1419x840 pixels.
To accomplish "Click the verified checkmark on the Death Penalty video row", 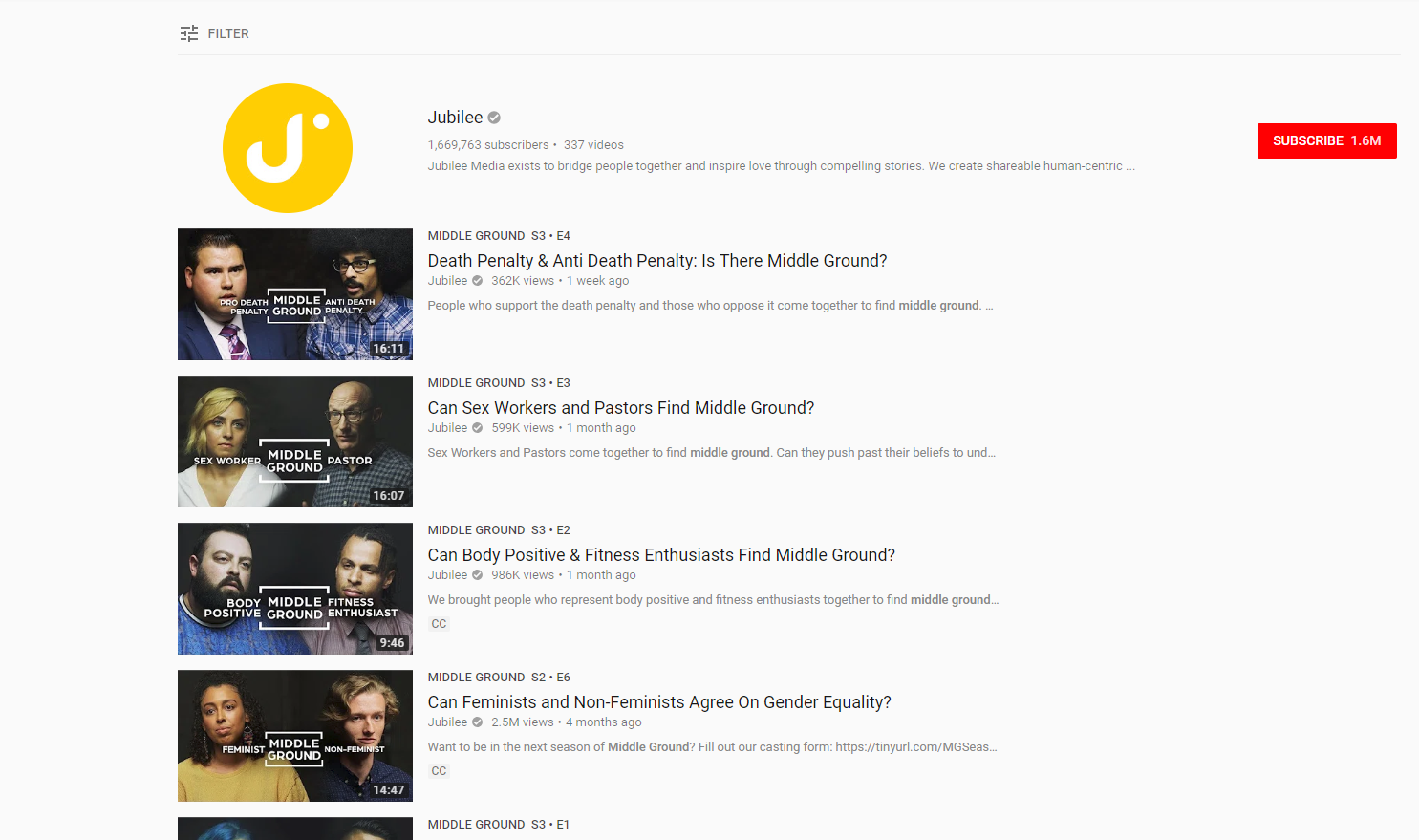I will point(477,281).
